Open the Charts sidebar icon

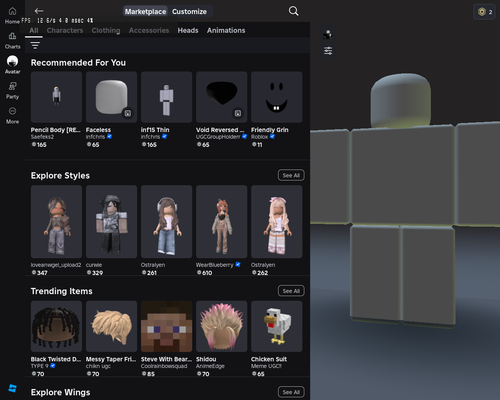[x=12, y=36]
